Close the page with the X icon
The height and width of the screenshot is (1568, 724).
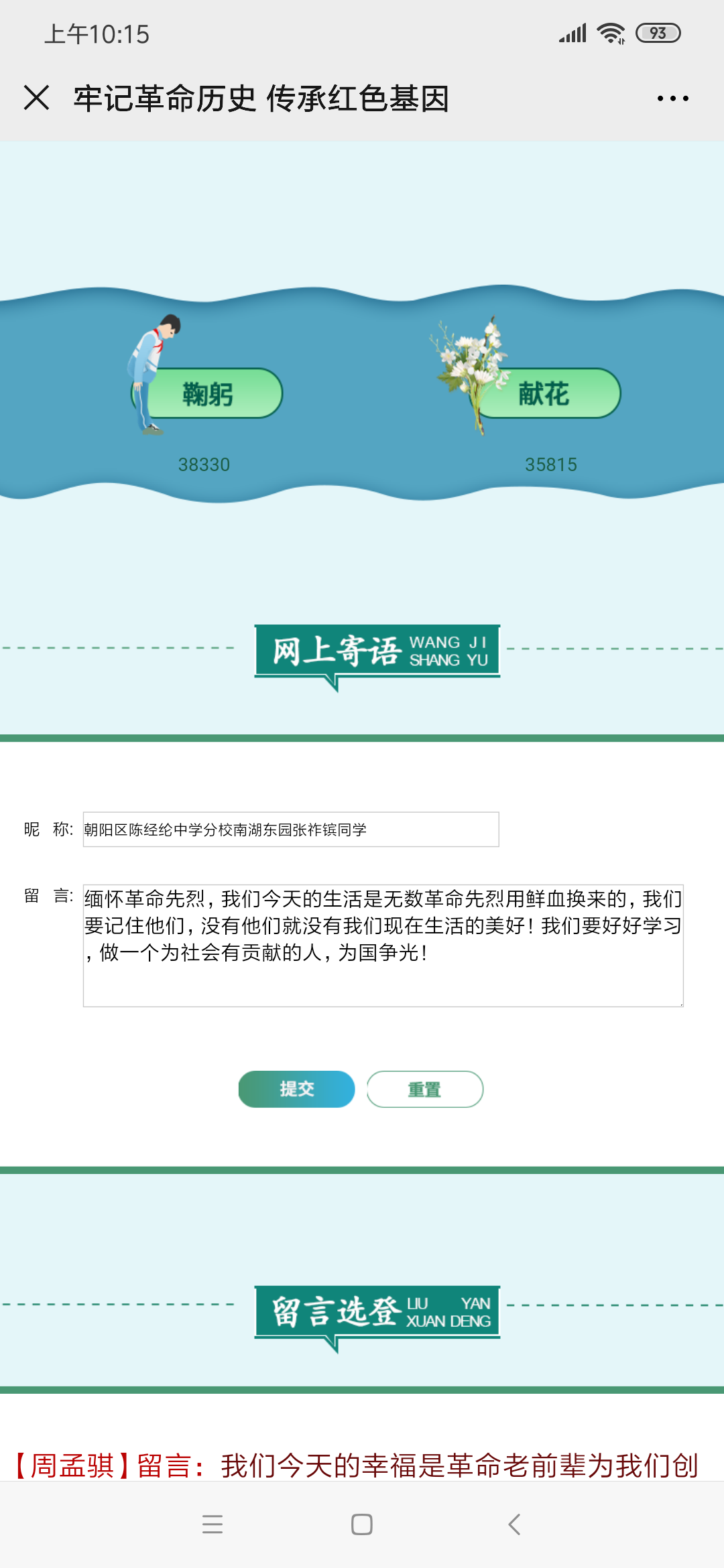(36, 98)
